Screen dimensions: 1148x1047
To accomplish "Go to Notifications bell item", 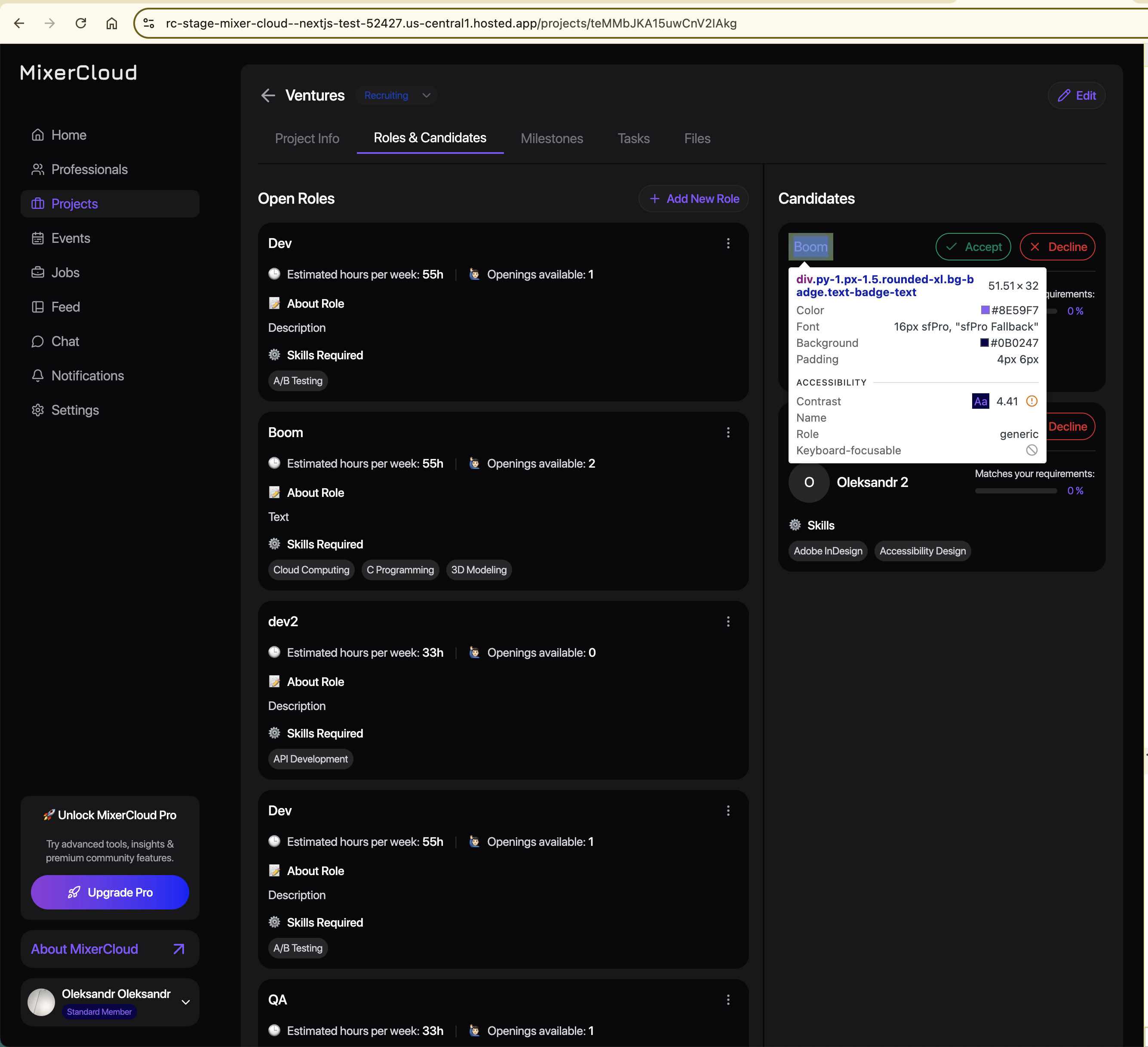I will 87,376.
